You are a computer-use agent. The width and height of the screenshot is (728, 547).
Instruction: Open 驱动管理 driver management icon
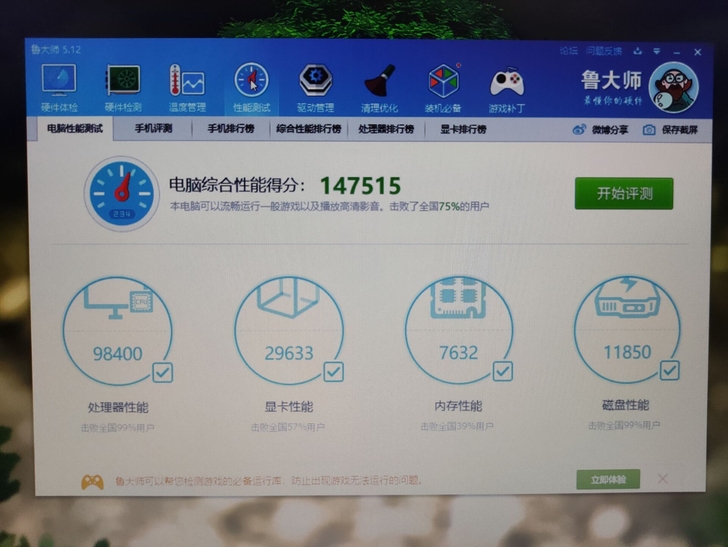pos(316,88)
